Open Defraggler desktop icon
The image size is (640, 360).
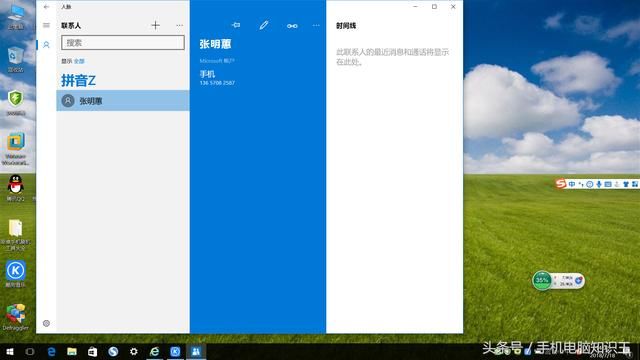click(x=16, y=317)
